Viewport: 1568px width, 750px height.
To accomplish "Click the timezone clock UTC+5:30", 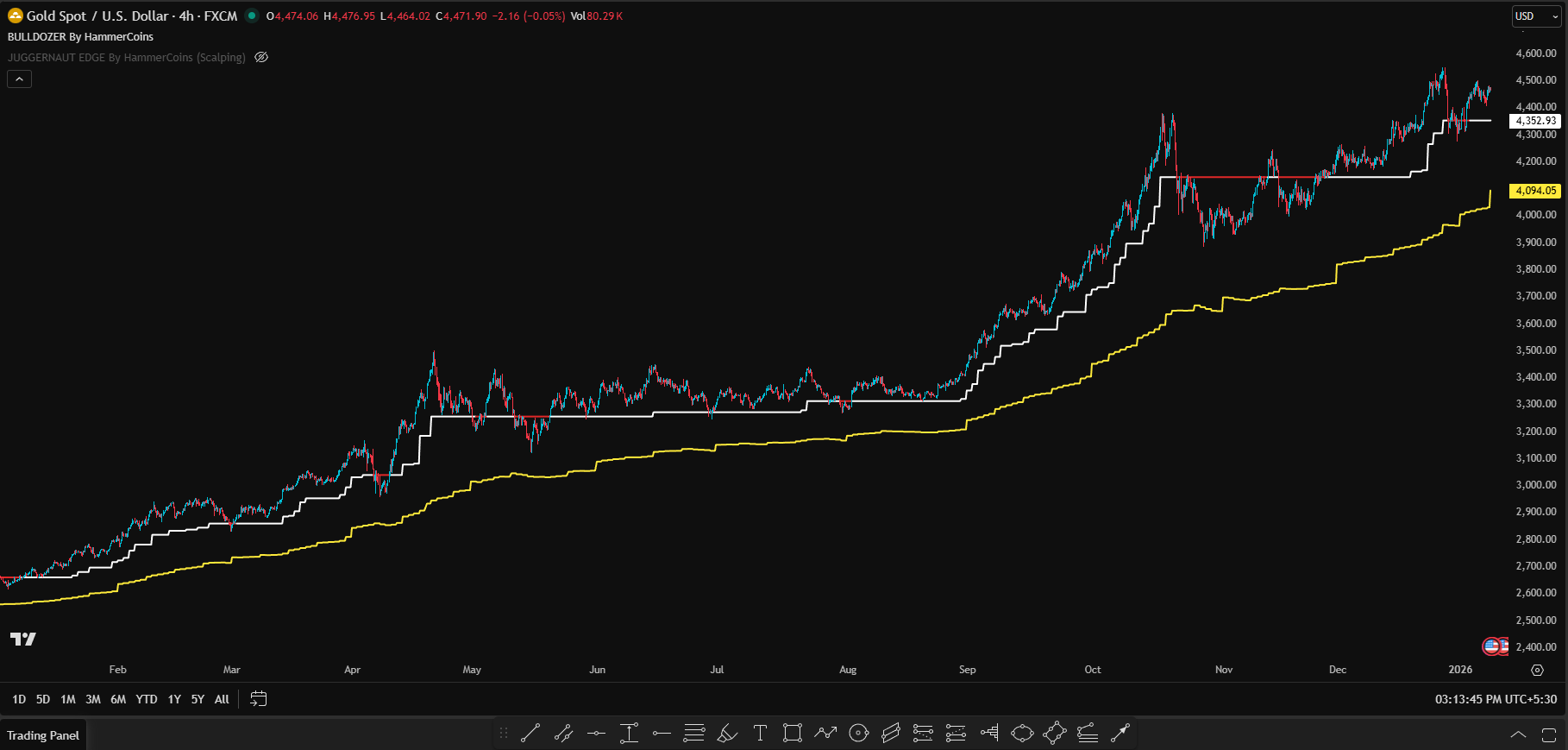I will [1496, 699].
